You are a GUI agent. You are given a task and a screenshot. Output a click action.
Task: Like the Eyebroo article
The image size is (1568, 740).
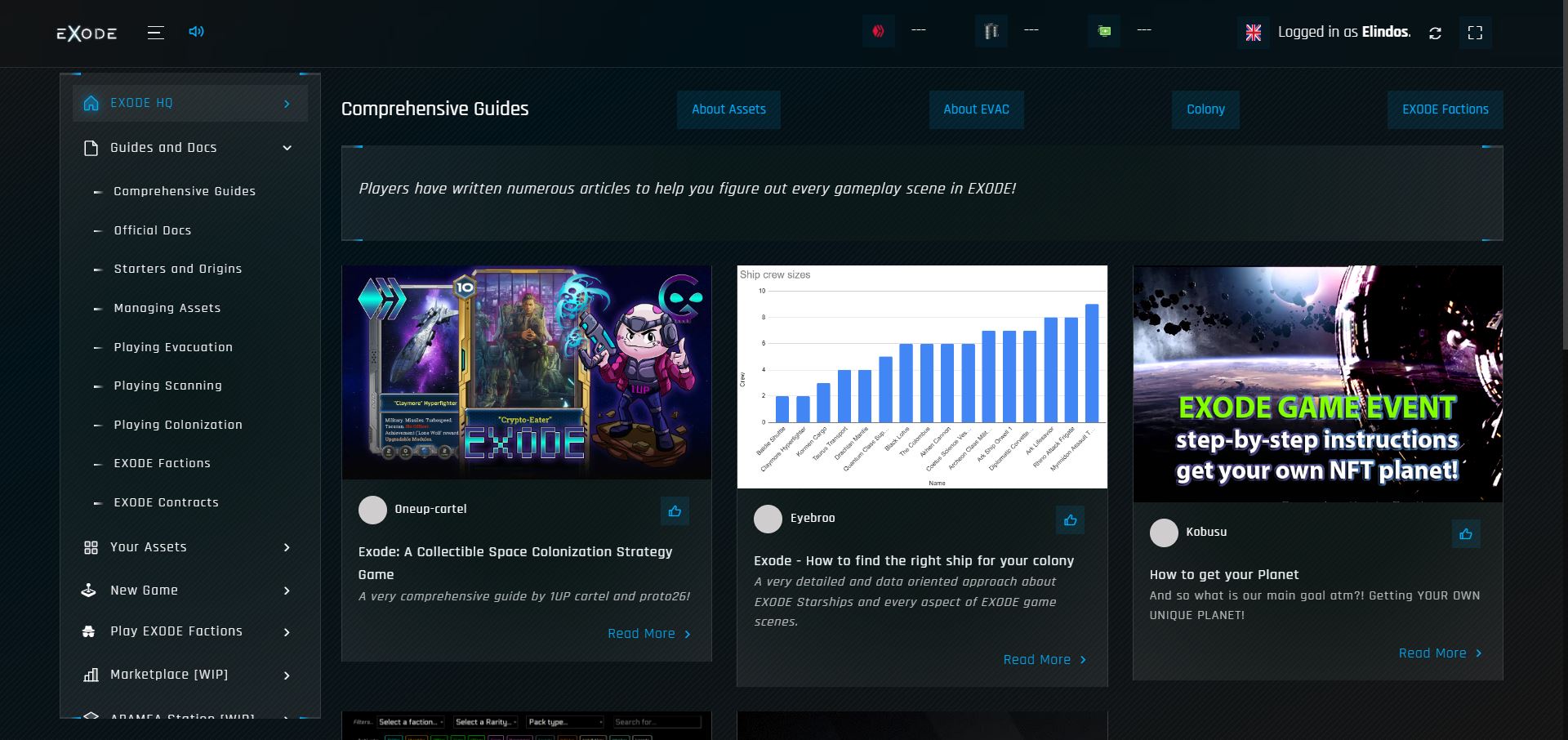point(1070,520)
